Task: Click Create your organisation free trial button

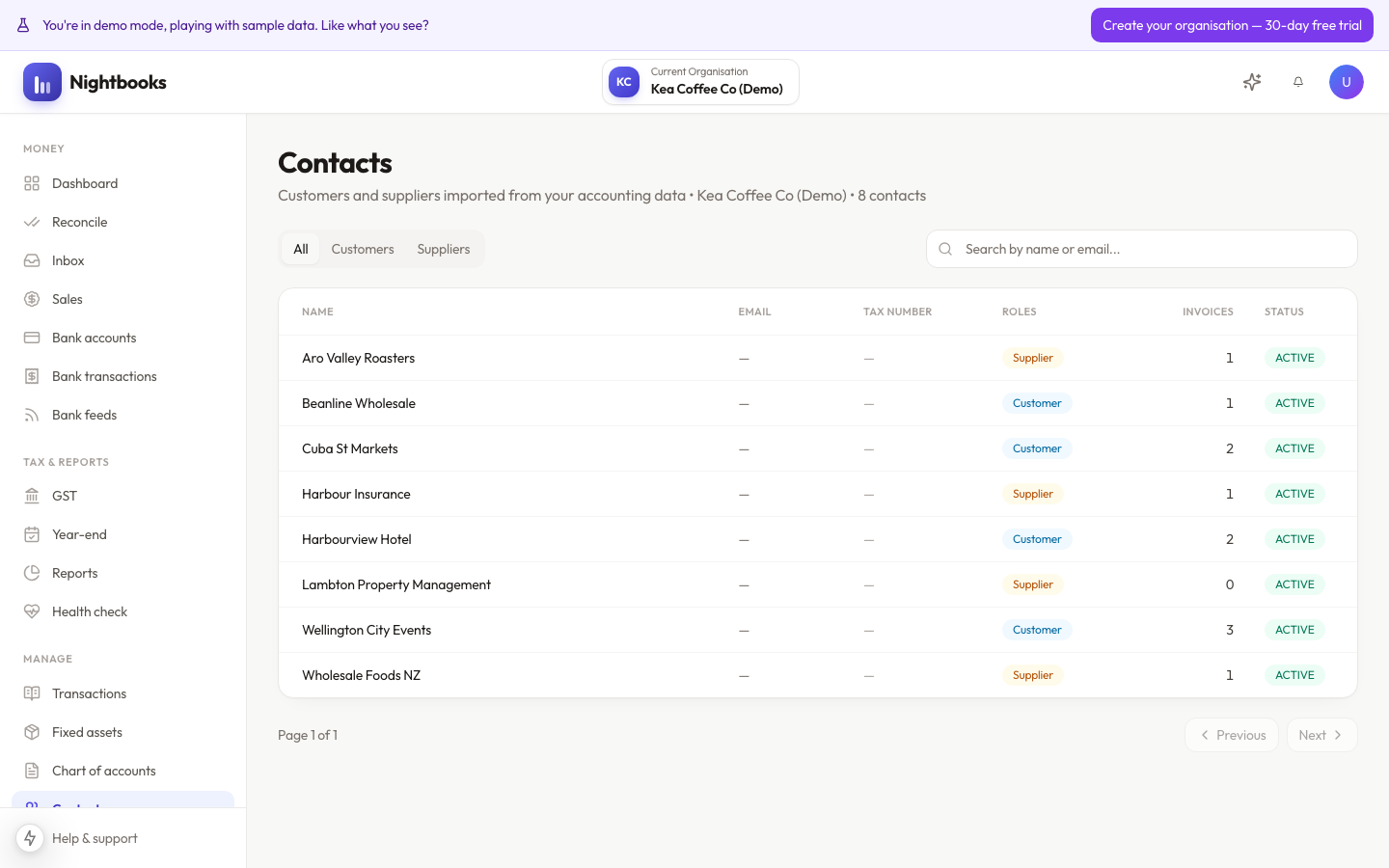Action: [1232, 25]
